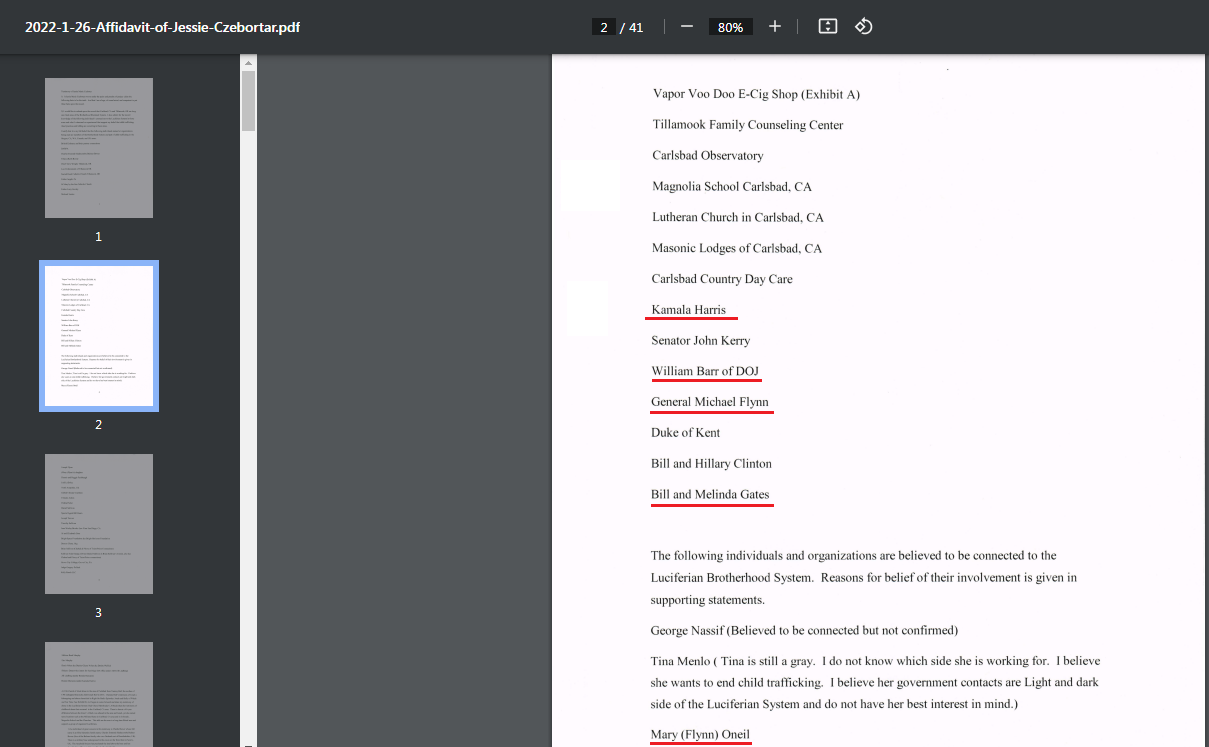Select the highlighted page 2 thumbnail
Screen dimensions: 1209x747
coord(99,336)
